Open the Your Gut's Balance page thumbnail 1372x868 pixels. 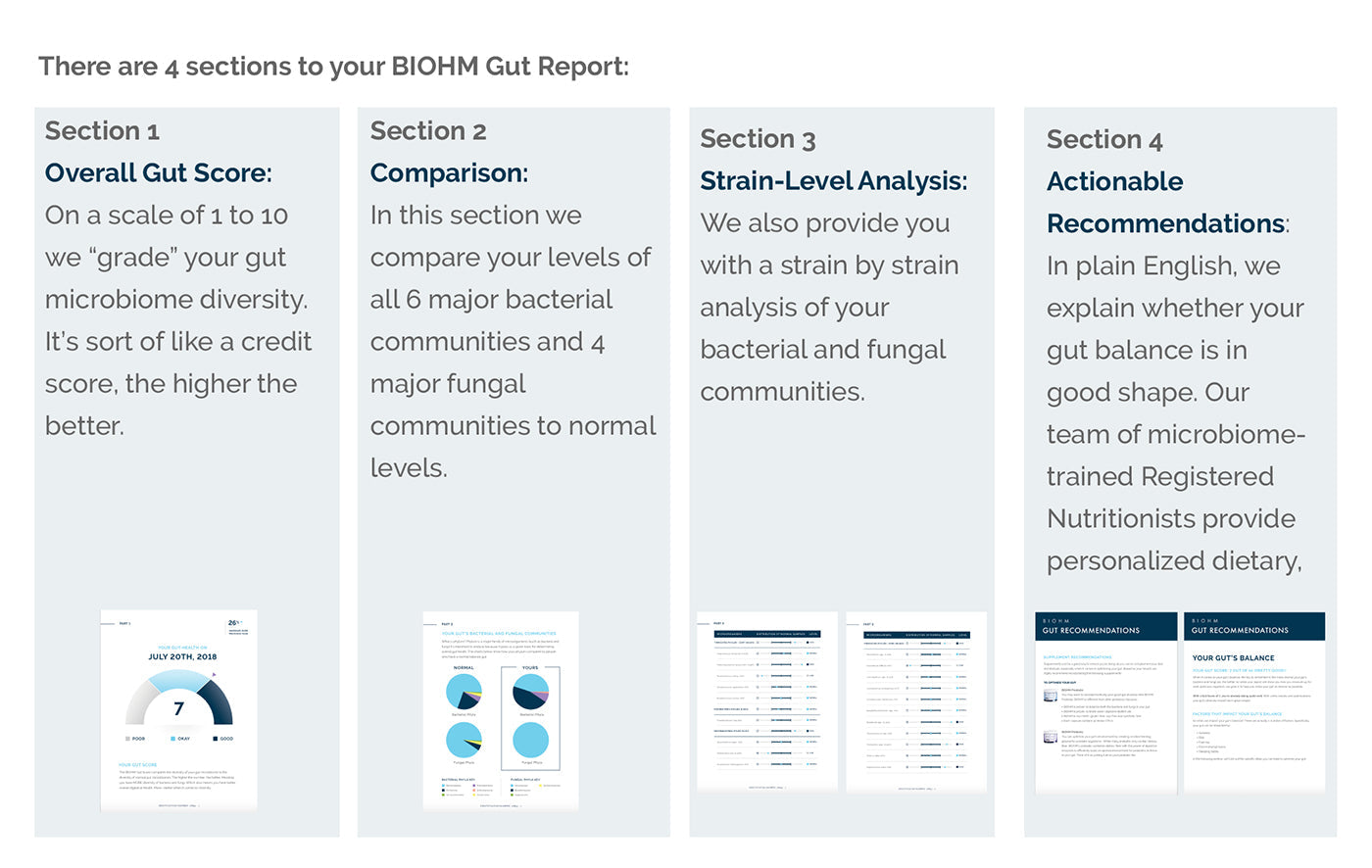click(1254, 700)
